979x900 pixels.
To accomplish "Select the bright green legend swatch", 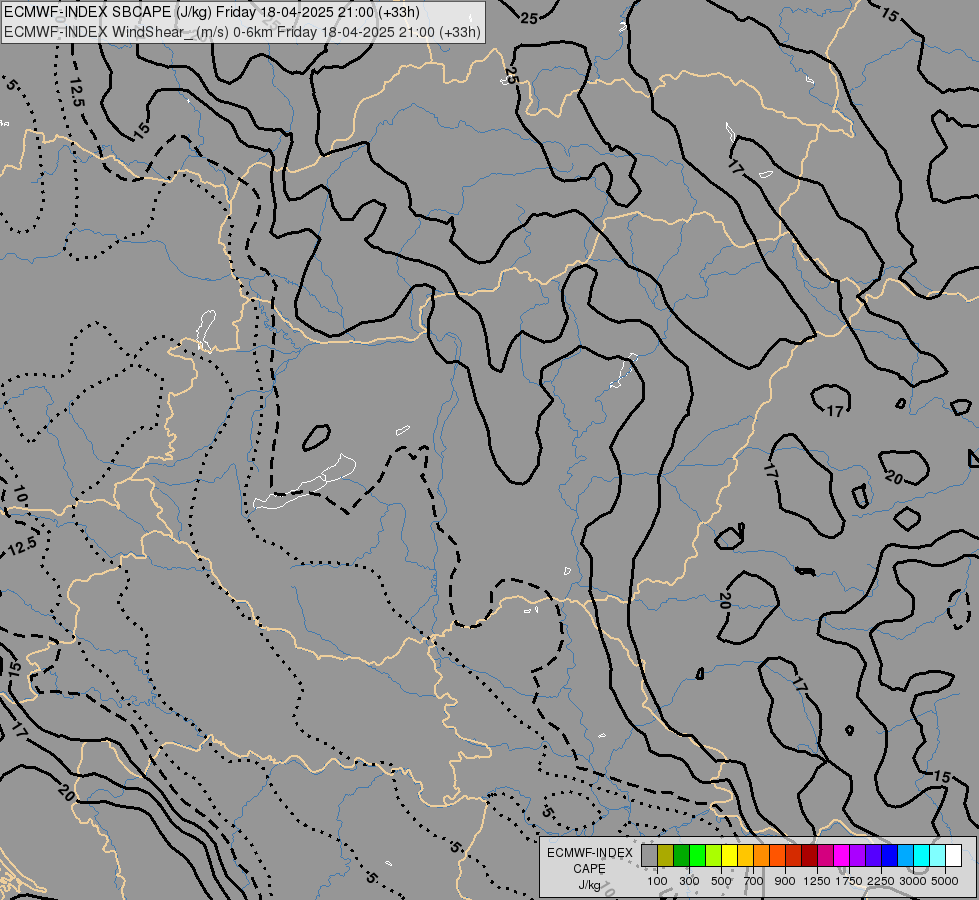I will [x=697, y=855].
